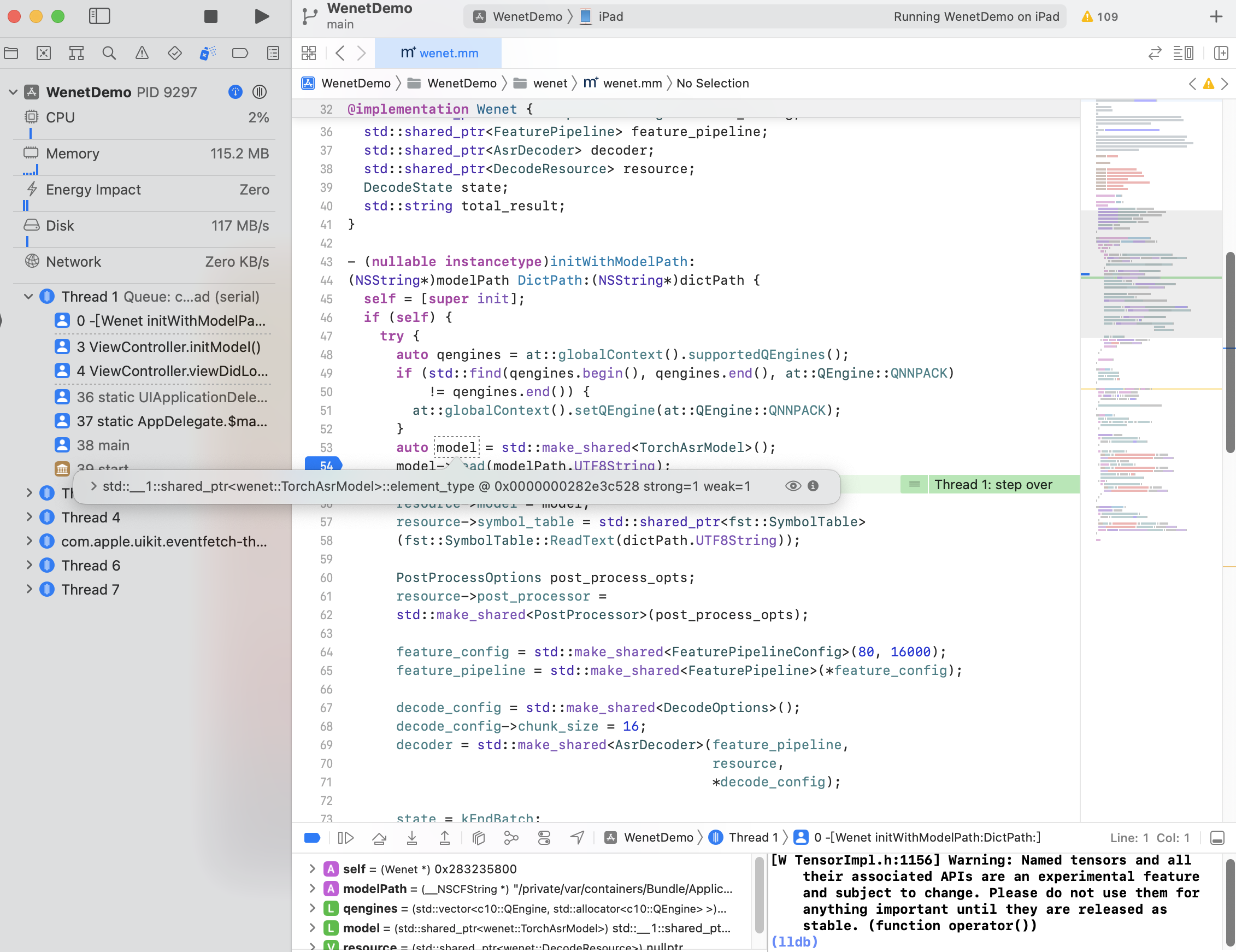
Task: Step over the current line
Action: (x=379, y=837)
